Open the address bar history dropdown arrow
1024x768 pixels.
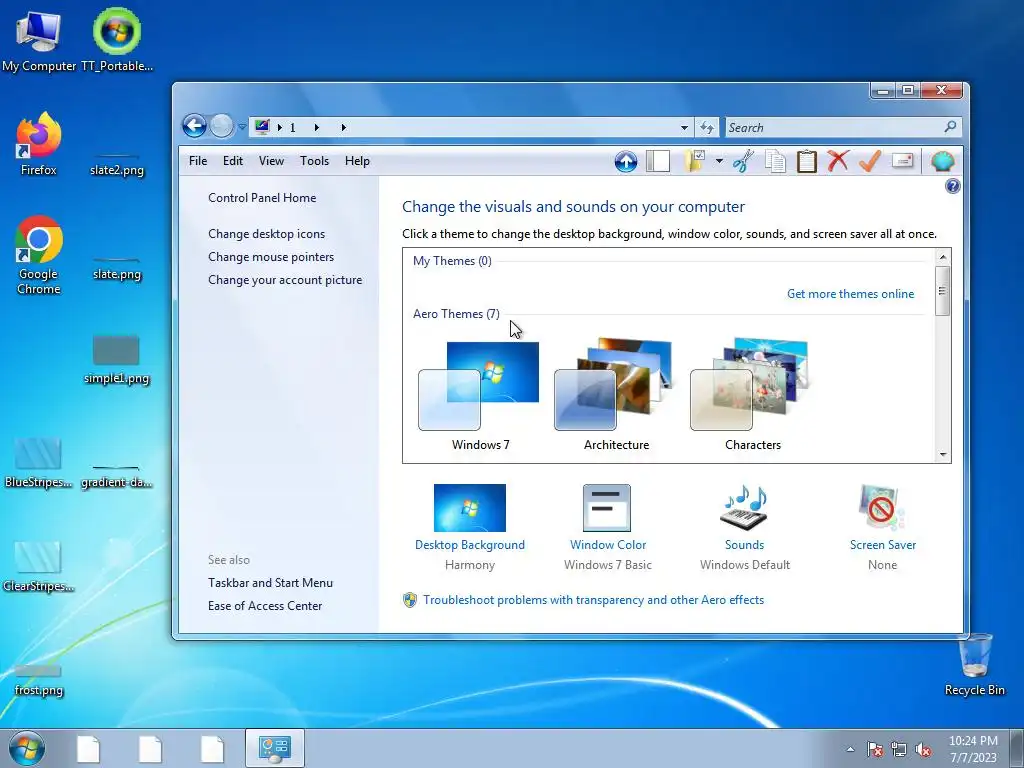(684, 127)
